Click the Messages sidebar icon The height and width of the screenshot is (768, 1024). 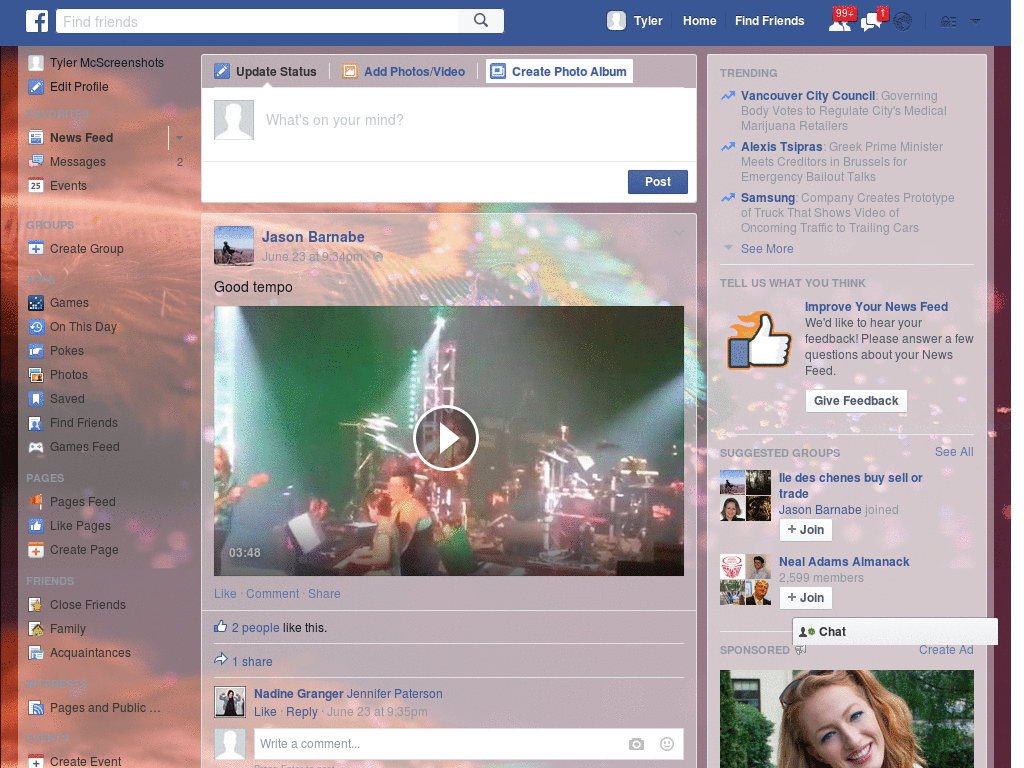36,162
